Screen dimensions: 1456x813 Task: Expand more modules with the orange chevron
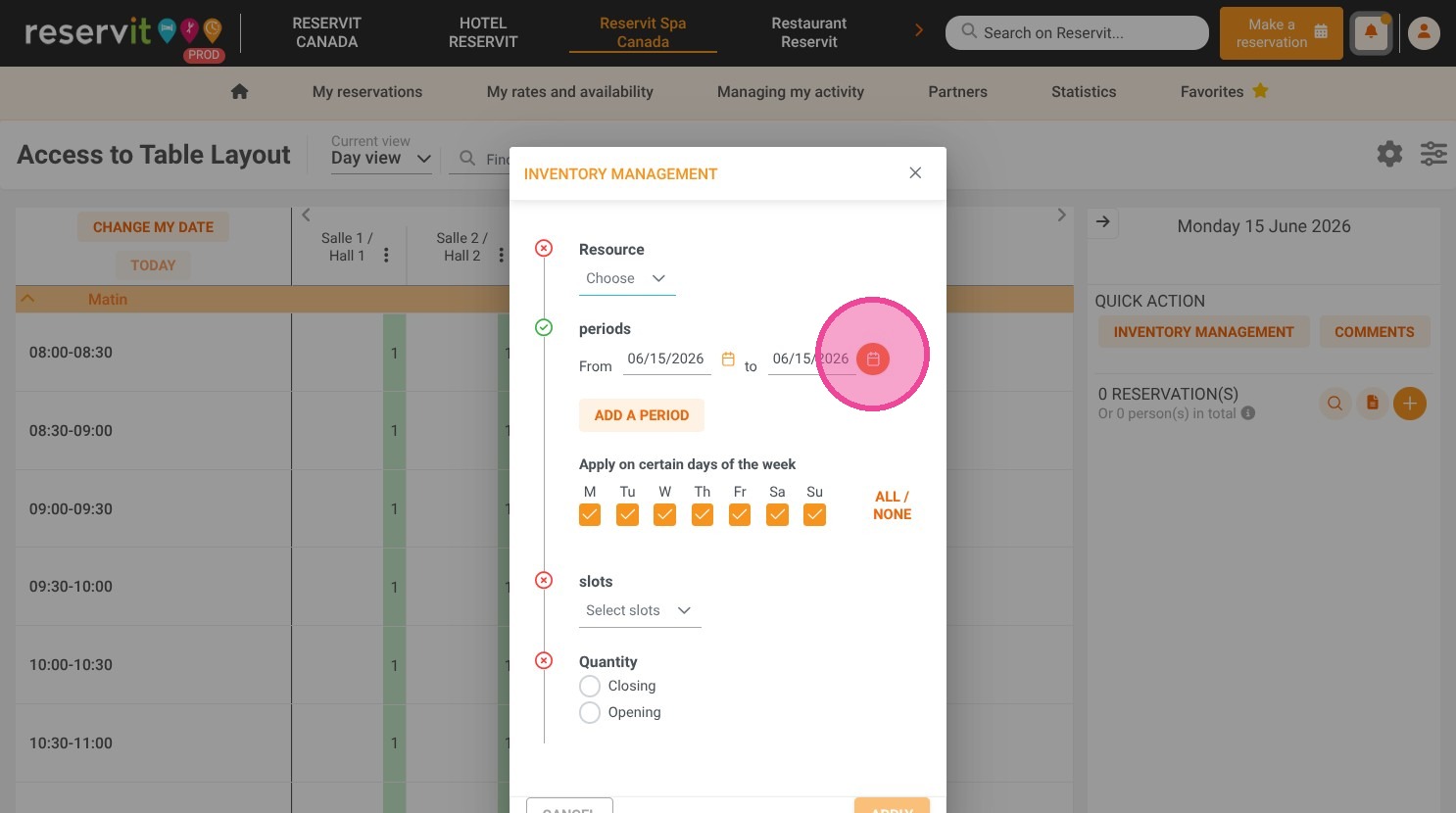tap(918, 30)
